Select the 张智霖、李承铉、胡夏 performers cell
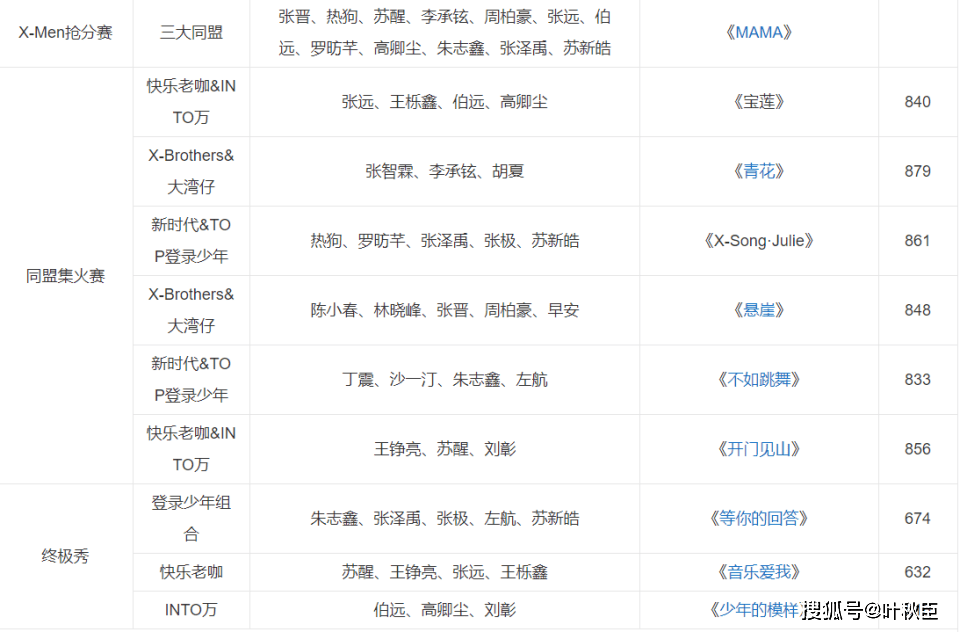This screenshot has width=960, height=632. coord(444,171)
